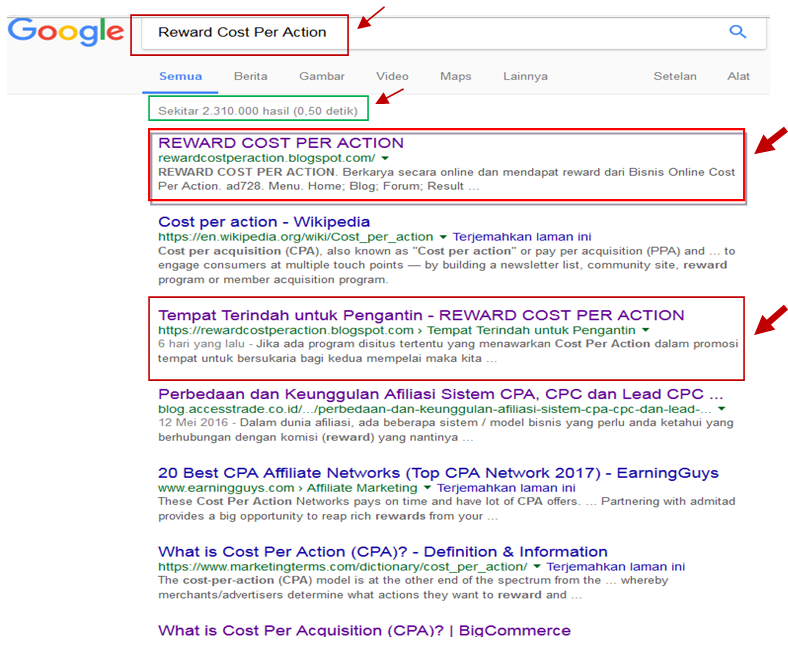Screen dimensions: 788x651
Task: Click the www.earningguys.com URL text
Action: pyautogui.click(x=226, y=488)
